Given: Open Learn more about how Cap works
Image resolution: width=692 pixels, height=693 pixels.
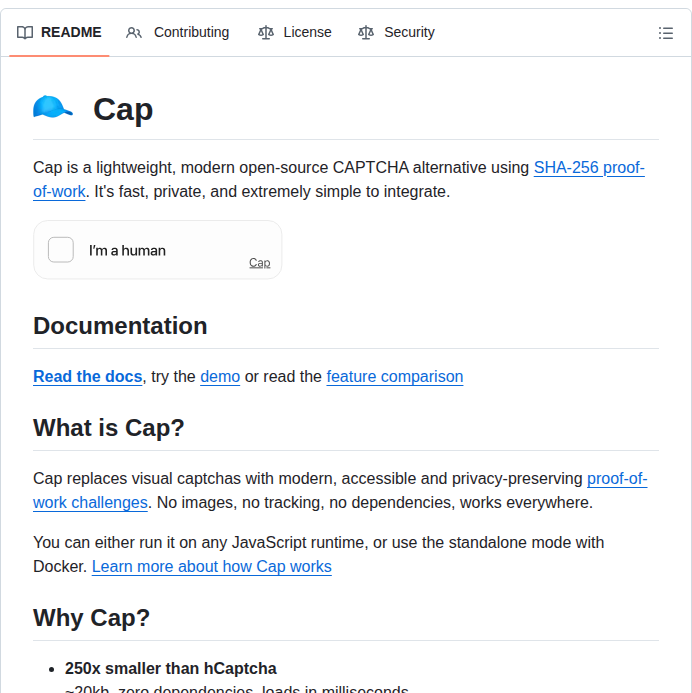Looking at the screenshot, I should click(212, 567).
